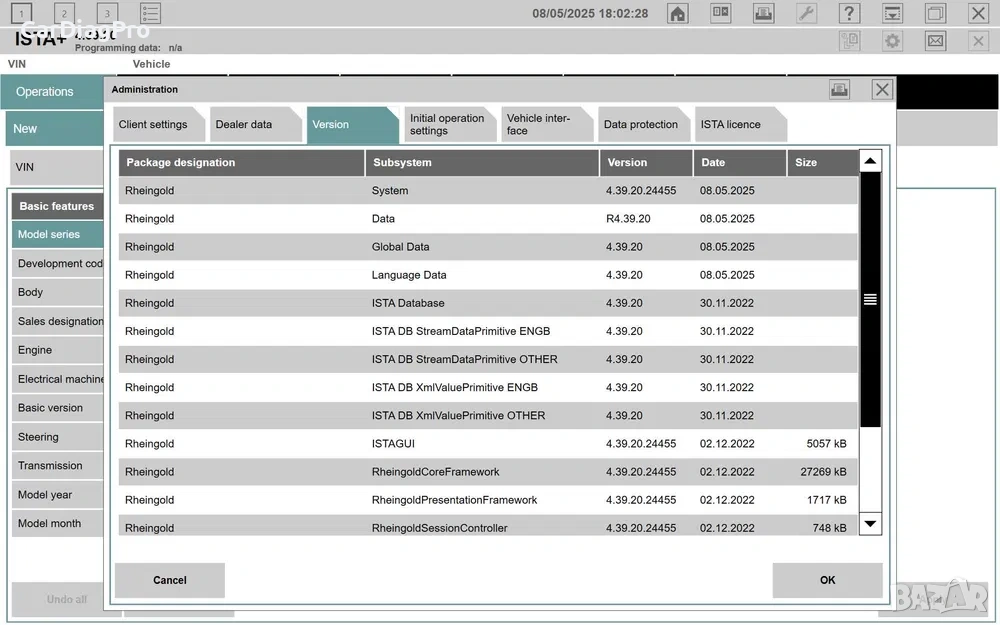Click the top toolbar printer icon
Screen dimensions: 1000x625
point(763,14)
